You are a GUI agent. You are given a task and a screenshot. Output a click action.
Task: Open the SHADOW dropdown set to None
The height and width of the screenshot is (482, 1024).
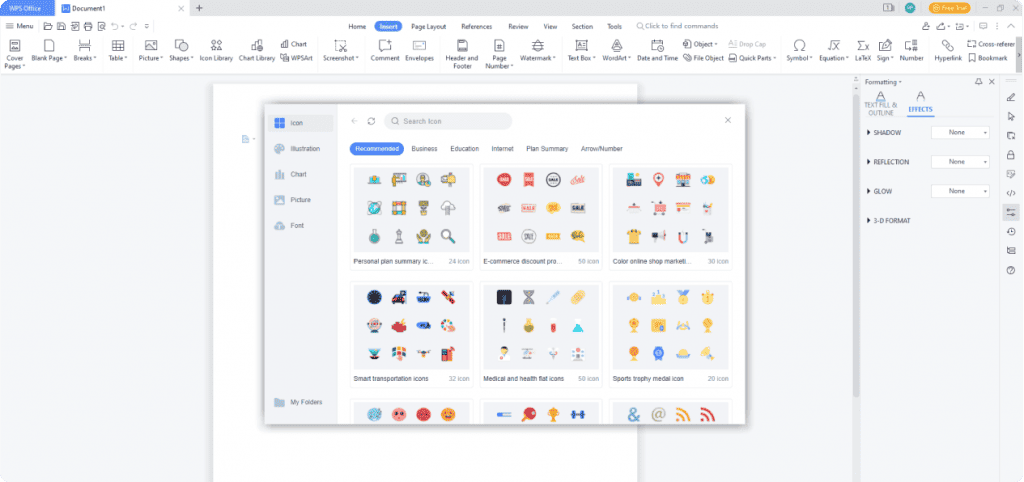960,133
